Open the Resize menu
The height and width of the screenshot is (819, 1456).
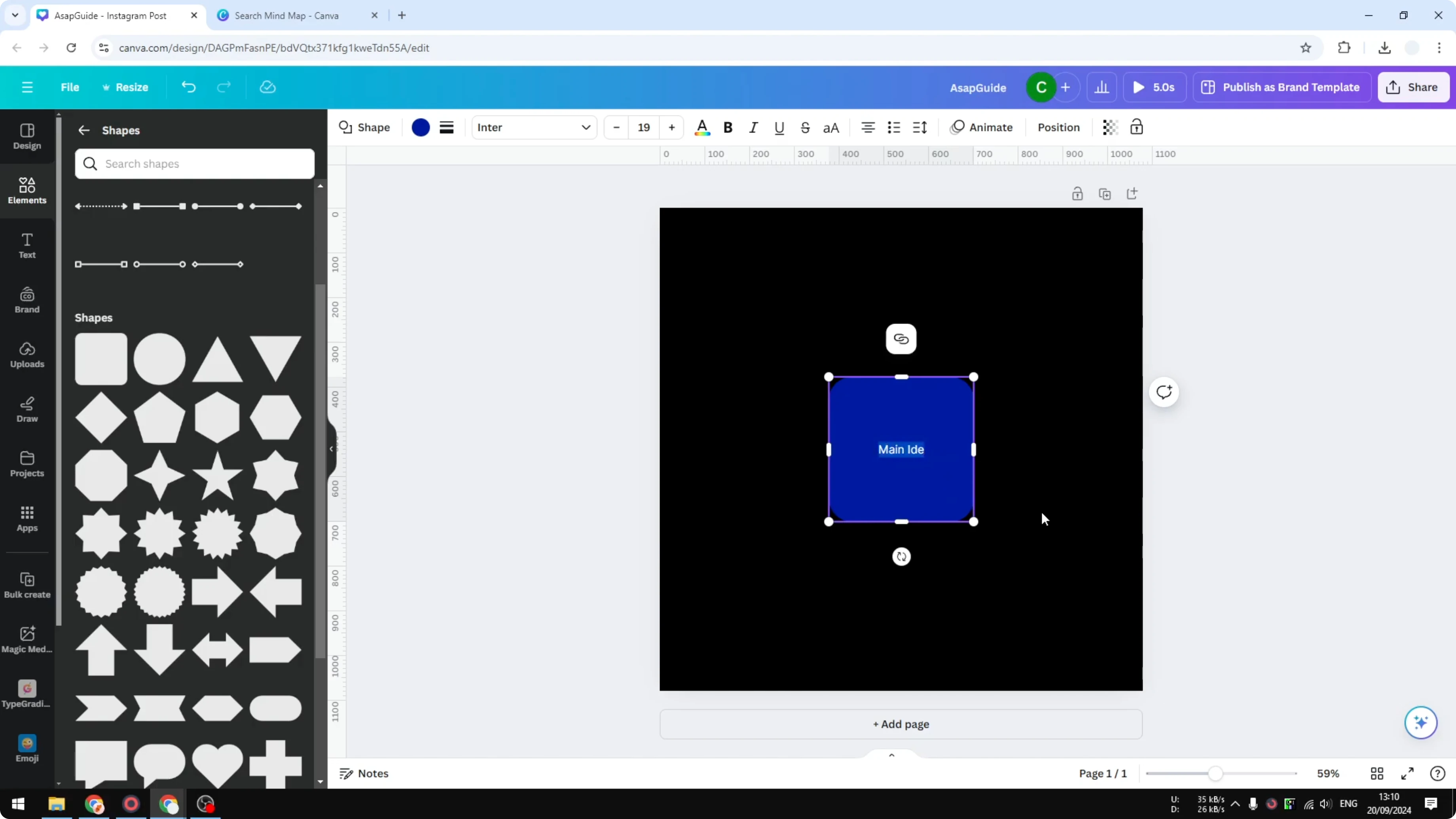125,87
